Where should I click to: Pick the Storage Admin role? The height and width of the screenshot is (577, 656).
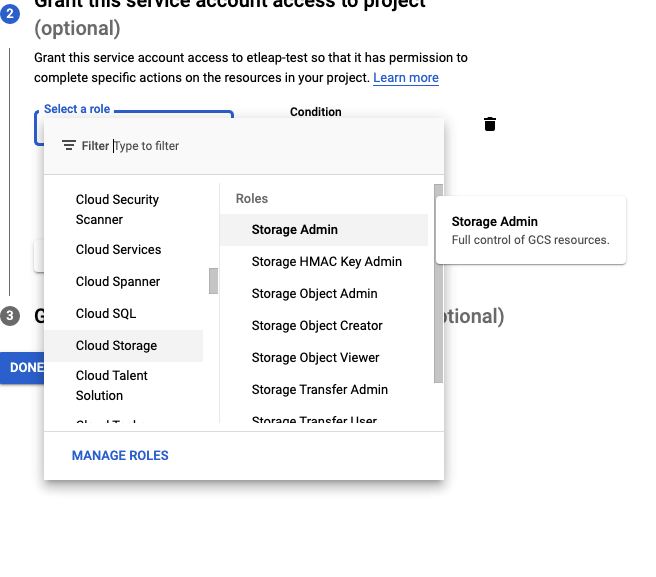coord(295,229)
